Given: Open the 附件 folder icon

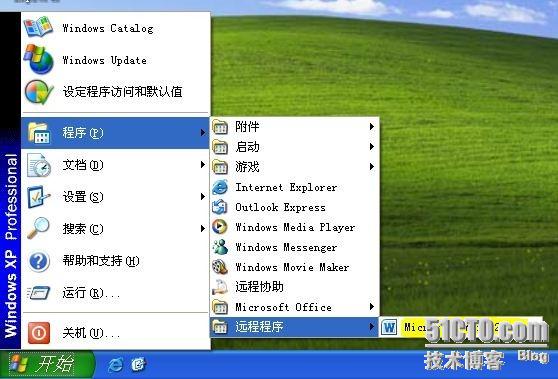Looking at the screenshot, I should 220,127.
